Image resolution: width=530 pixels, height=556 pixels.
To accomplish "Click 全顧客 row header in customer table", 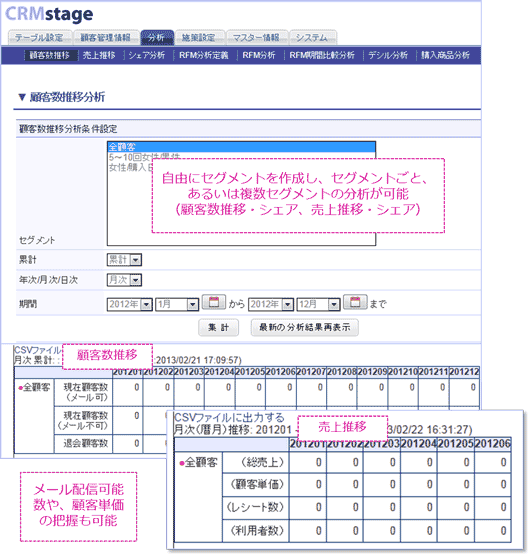I will (x=34, y=387).
